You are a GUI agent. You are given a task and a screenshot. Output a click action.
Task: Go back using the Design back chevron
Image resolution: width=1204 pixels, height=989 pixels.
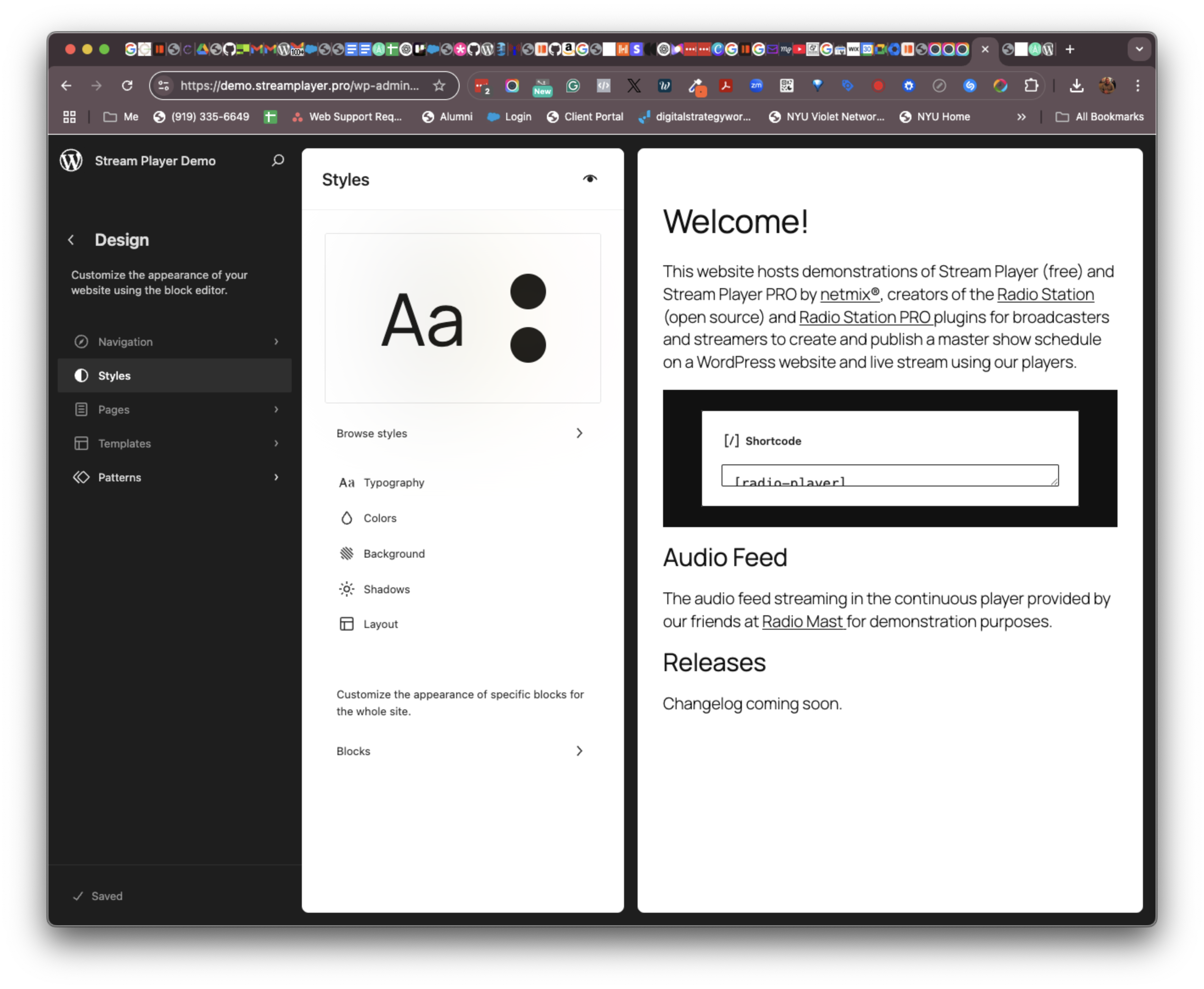pos(71,240)
